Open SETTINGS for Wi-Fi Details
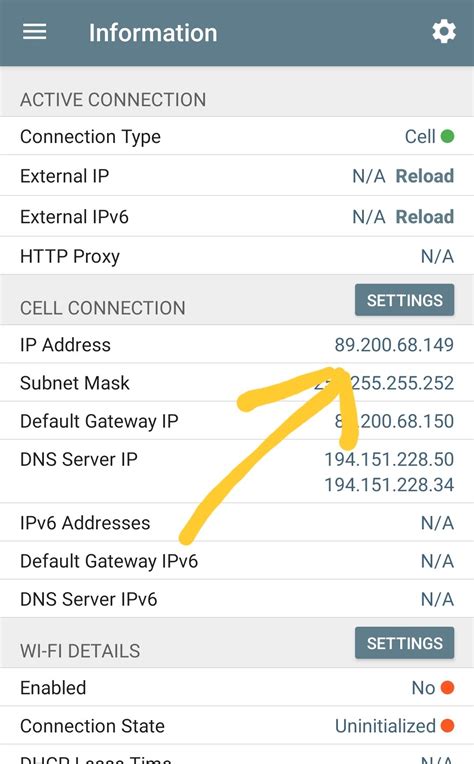The height and width of the screenshot is (764, 474). tap(404, 643)
